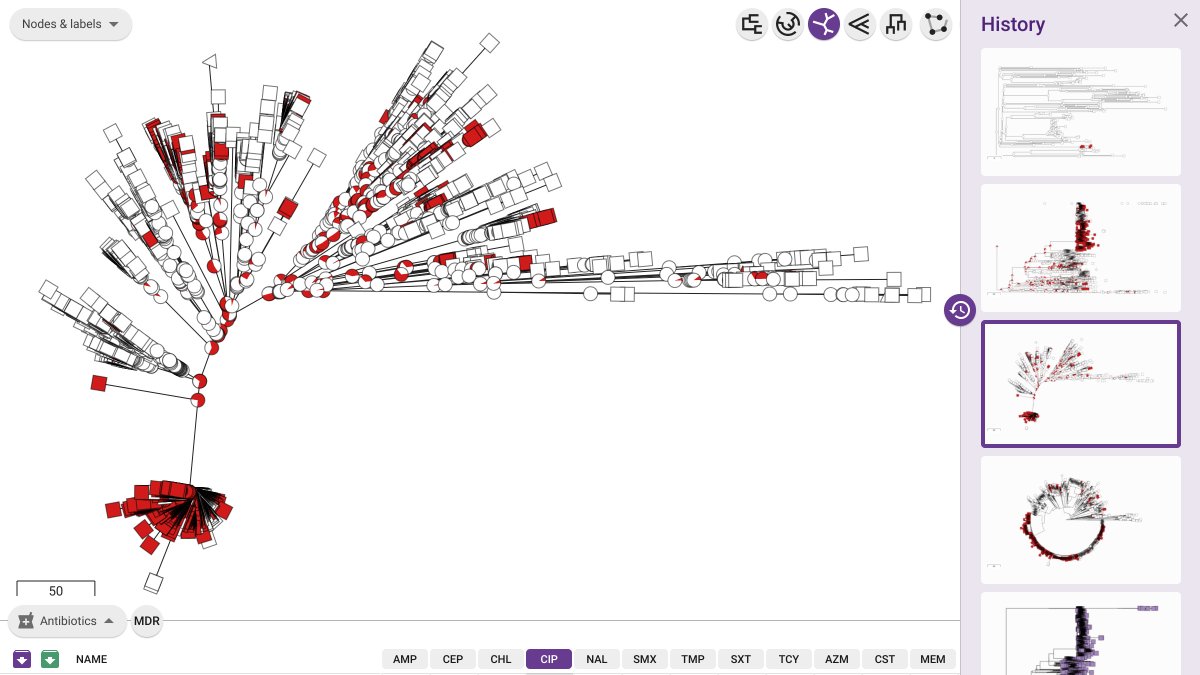Select the MEM antibiotic column
1200x675 pixels.
click(933, 659)
